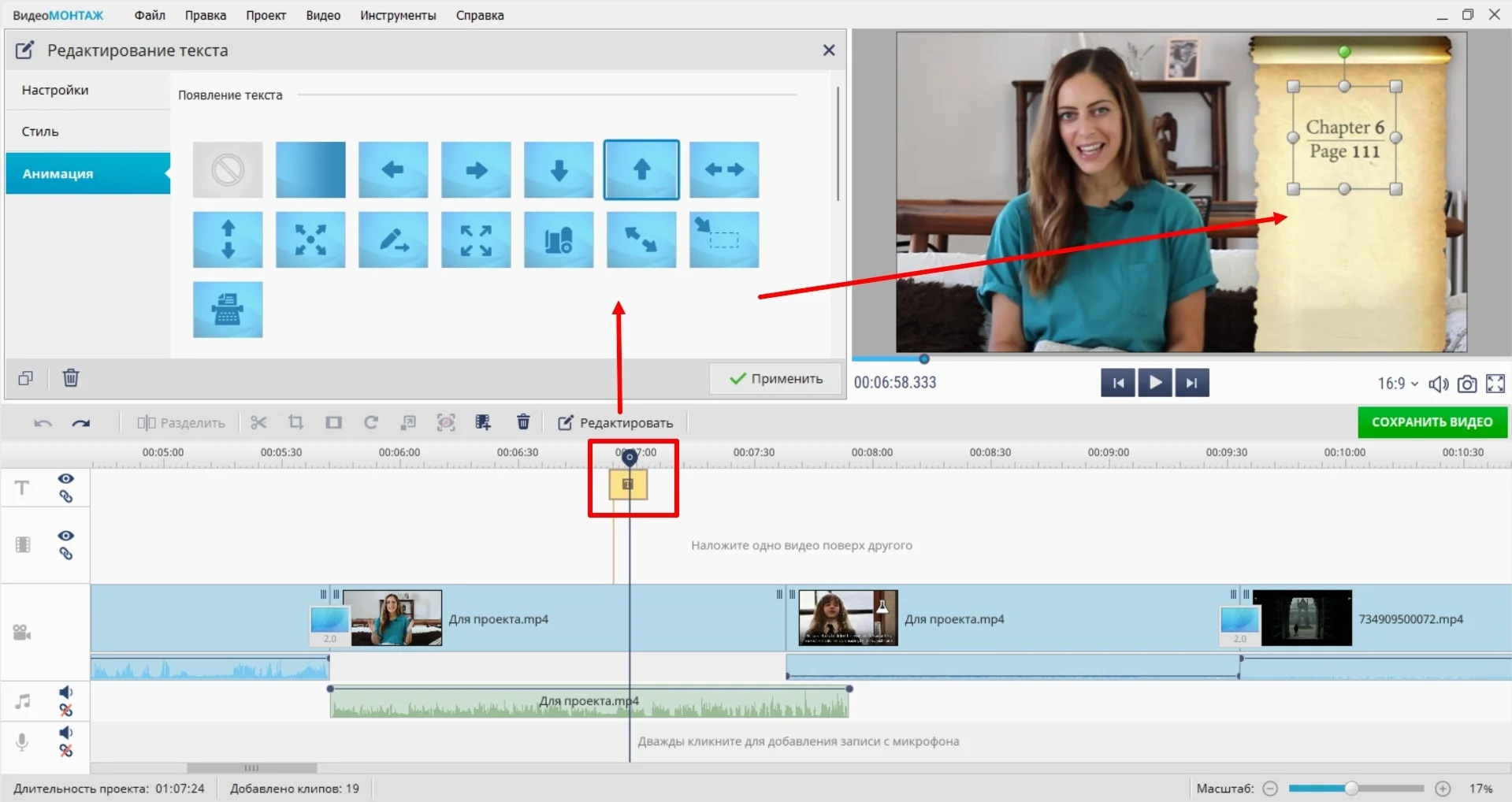
Task: Click the scissors cut tool
Action: click(x=258, y=423)
